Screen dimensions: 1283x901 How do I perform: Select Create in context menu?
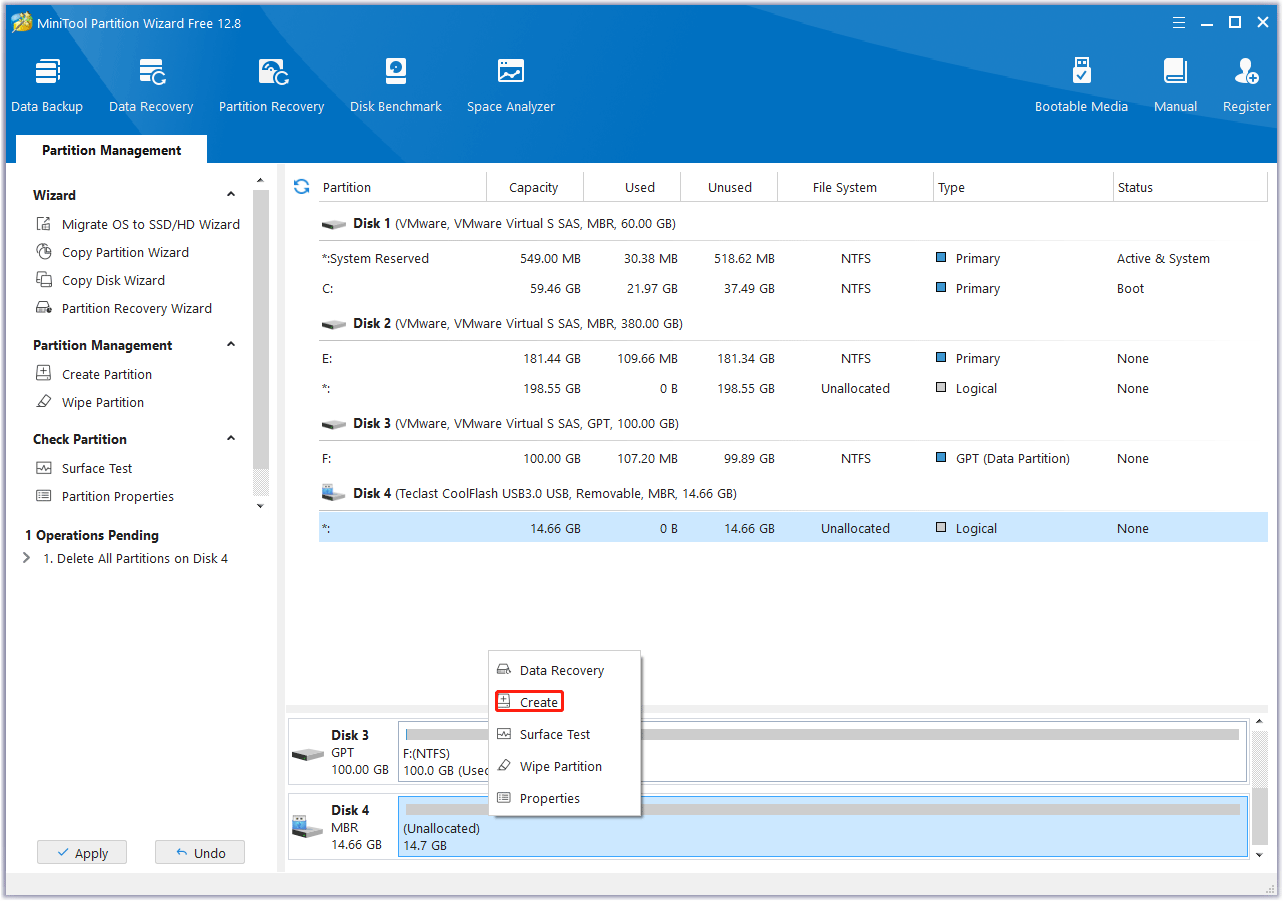pos(564,702)
